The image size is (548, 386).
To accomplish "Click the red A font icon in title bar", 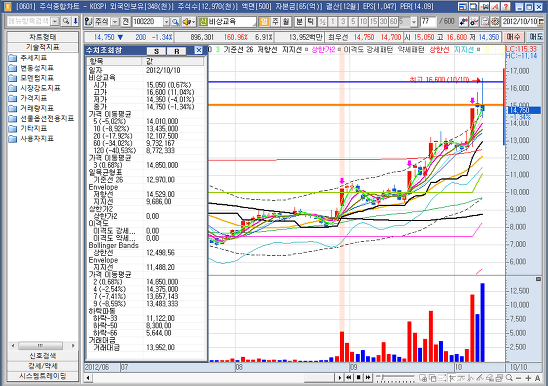I will (495, 7).
